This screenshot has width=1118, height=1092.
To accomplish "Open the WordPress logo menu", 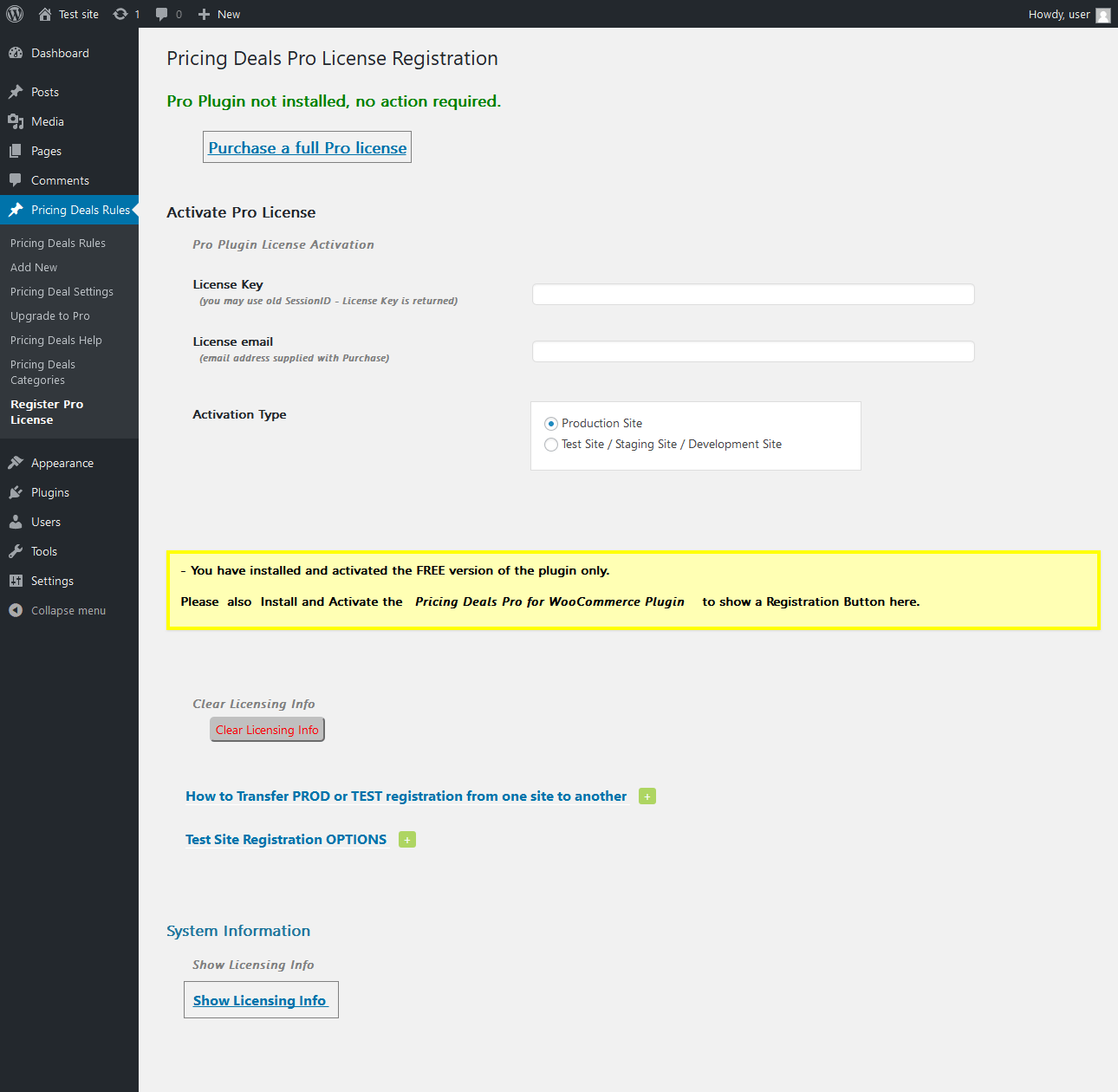I will (15, 14).
